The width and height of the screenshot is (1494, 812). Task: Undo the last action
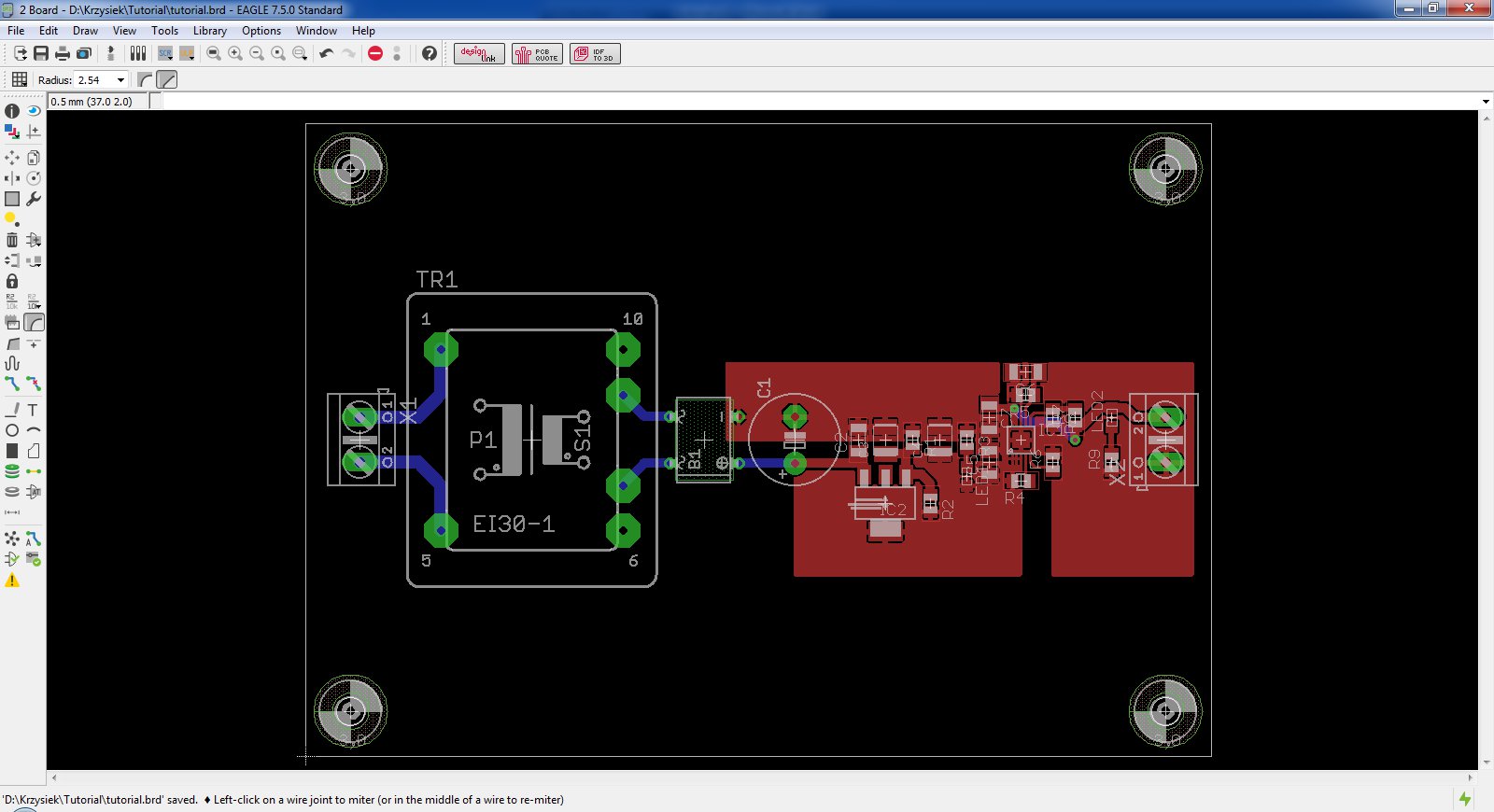pyautogui.click(x=327, y=53)
